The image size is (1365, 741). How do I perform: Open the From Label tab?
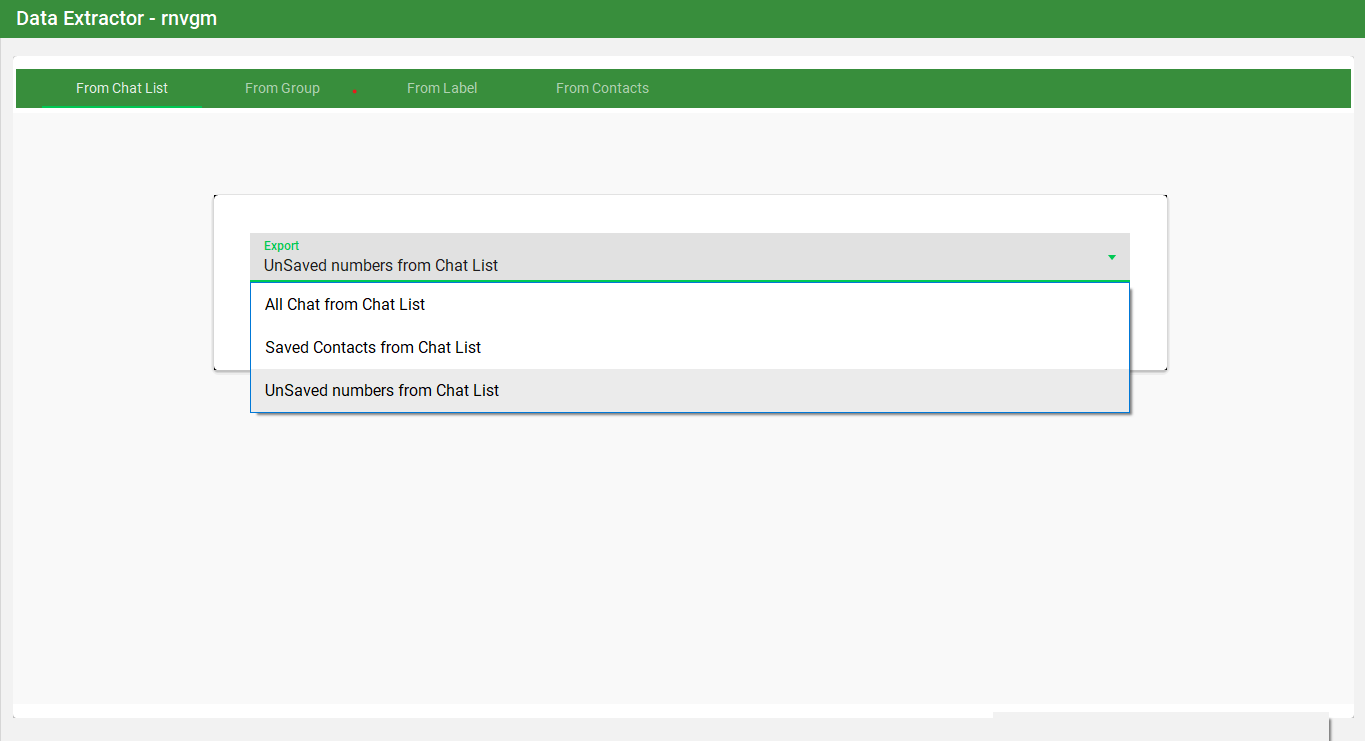[441, 88]
